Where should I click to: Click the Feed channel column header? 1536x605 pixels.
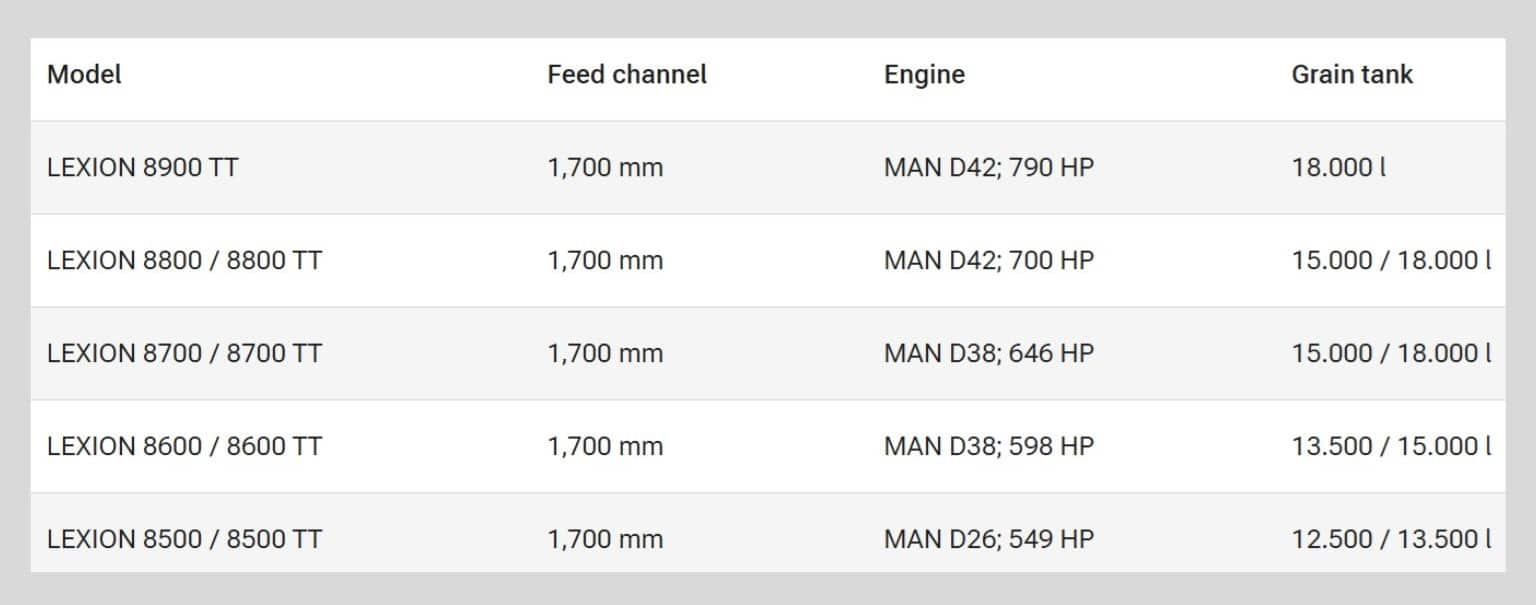[626, 75]
